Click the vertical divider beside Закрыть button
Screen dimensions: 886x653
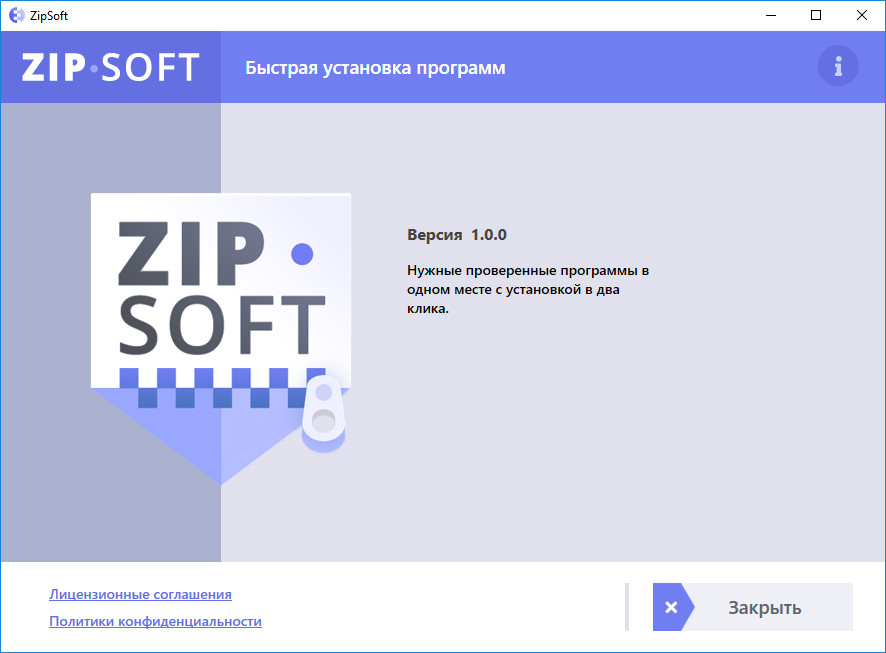(627, 607)
